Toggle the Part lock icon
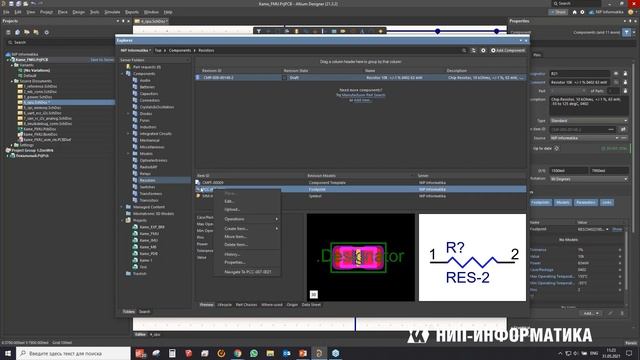This screenshot has height=360, width=640. pyautogui.click(x=625, y=91)
